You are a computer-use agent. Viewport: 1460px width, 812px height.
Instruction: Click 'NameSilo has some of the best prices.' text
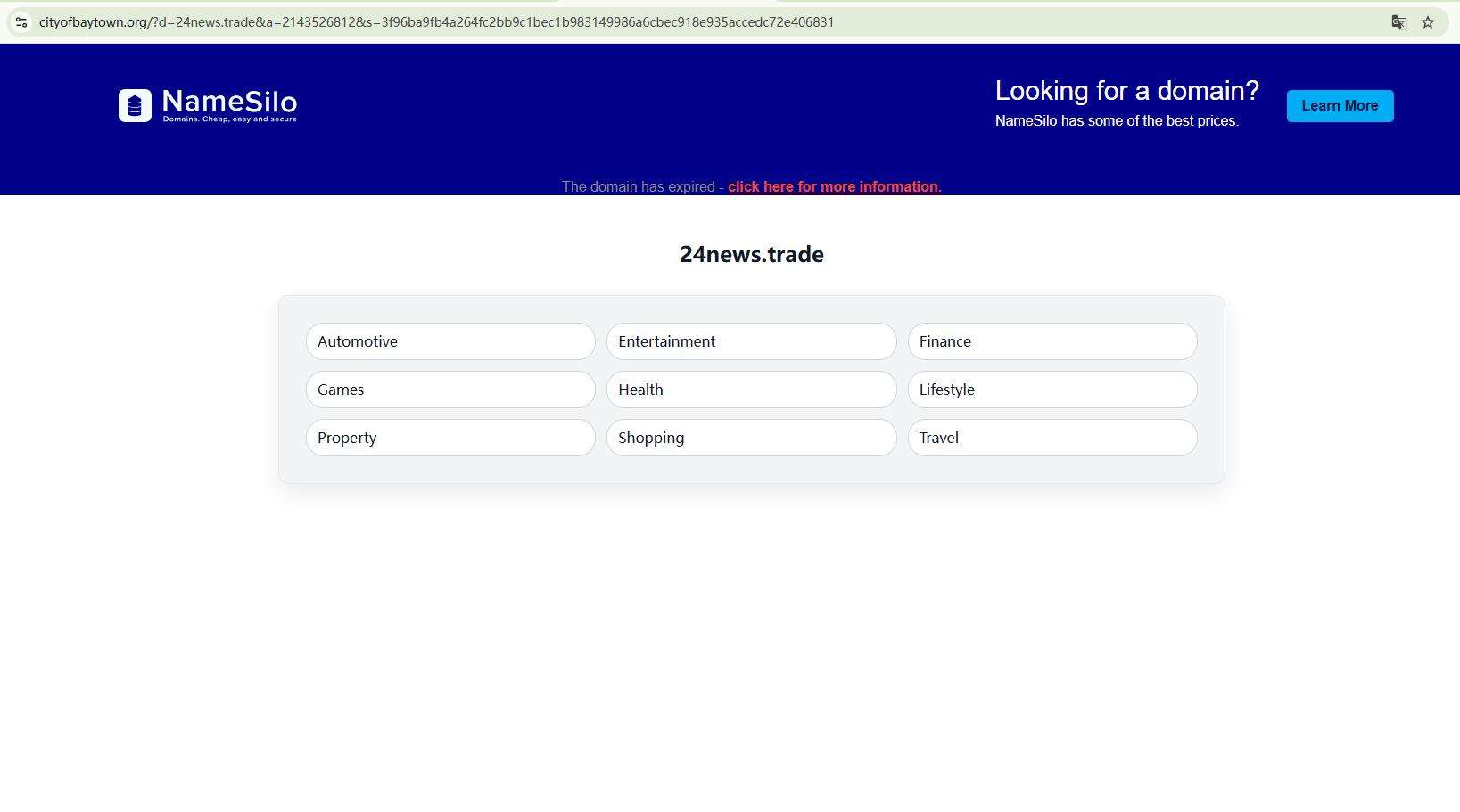coord(1117,121)
